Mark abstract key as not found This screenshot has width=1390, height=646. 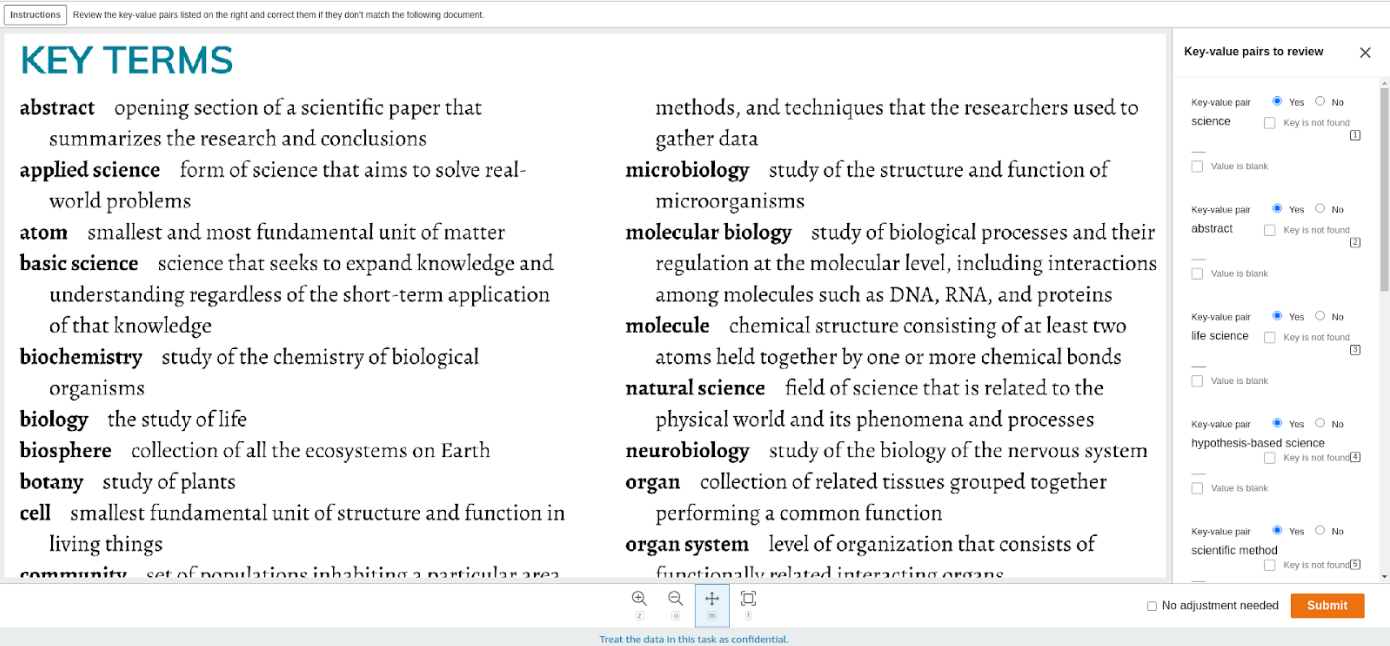click(x=1270, y=230)
